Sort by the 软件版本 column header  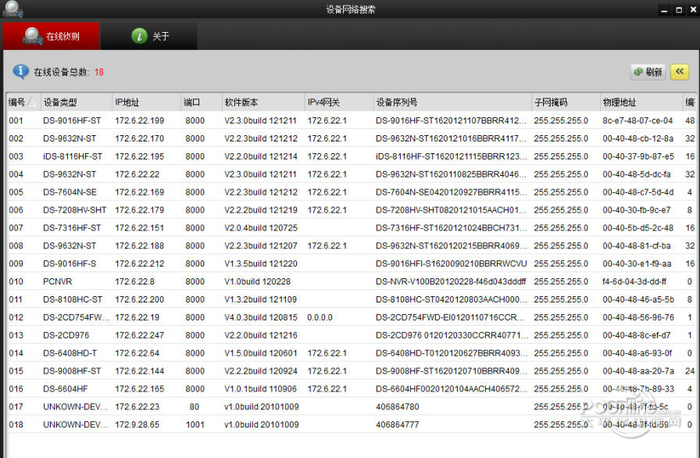[x=263, y=102]
